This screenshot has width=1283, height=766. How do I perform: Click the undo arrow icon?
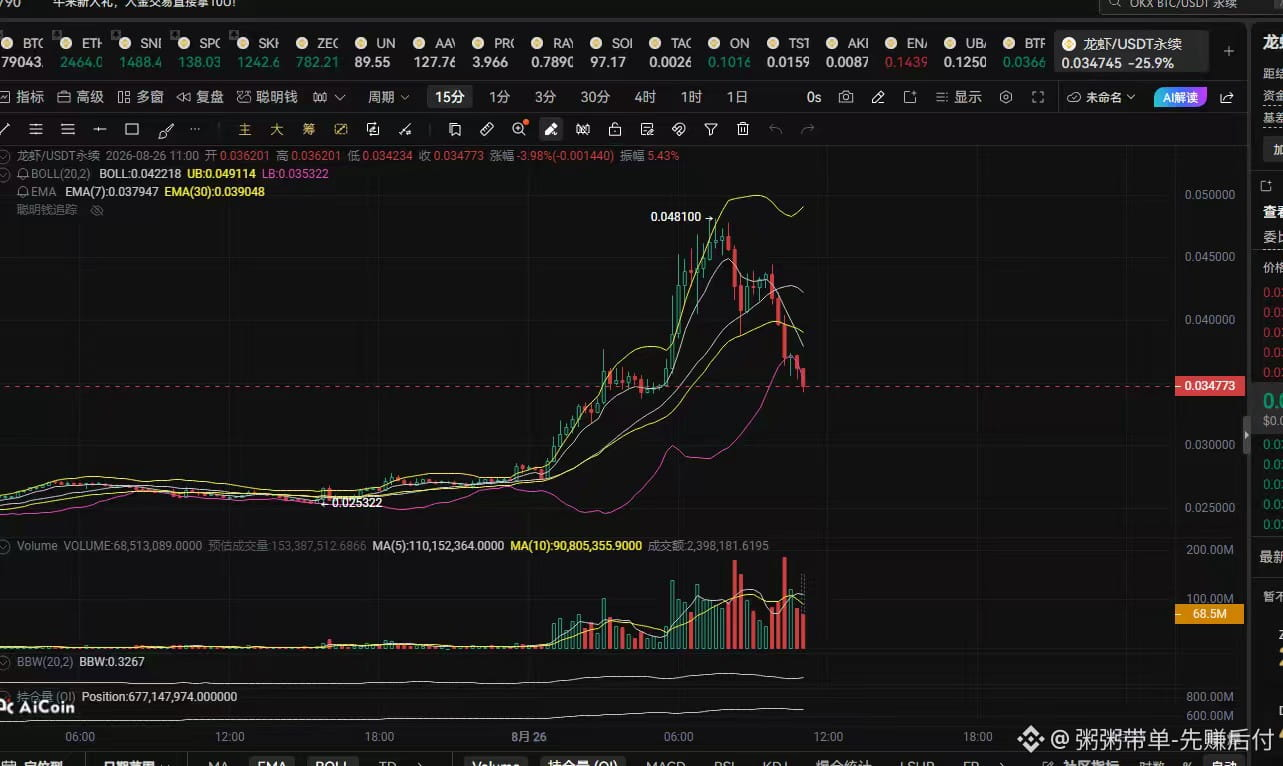click(x=775, y=129)
